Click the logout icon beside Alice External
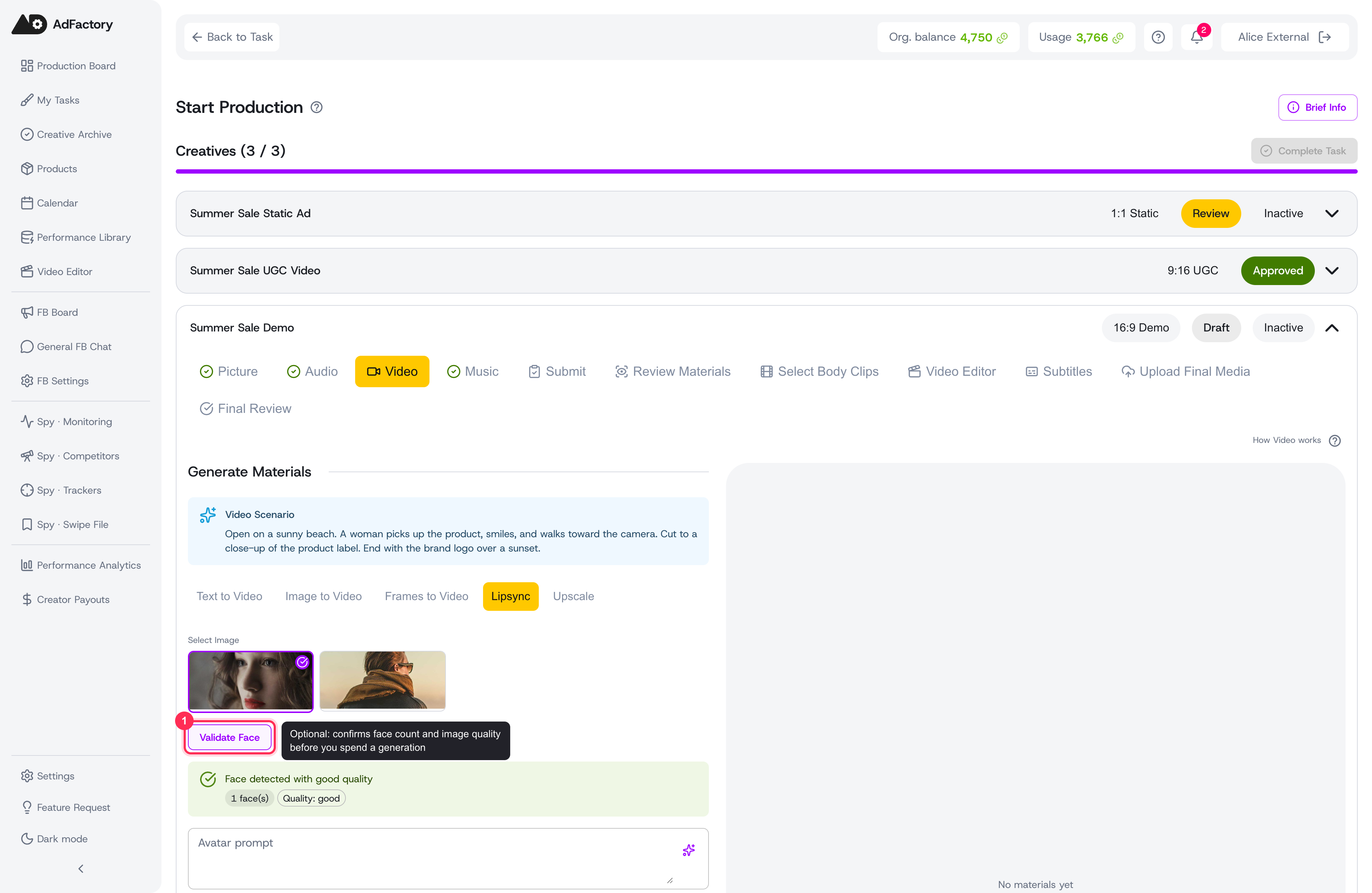The image size is (1372, 893). click(x=1325, y=37)
